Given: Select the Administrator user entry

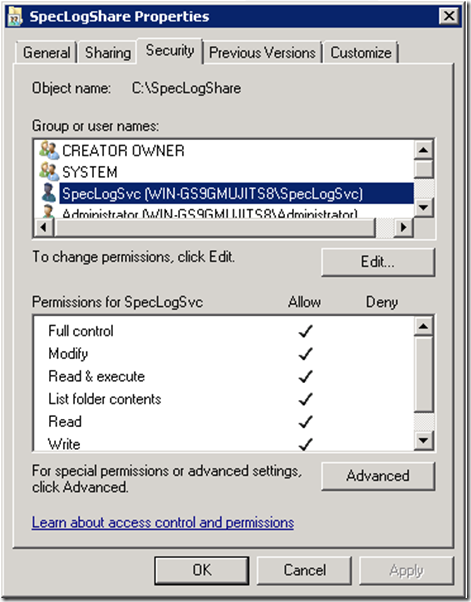Looking at the screenshot, I should coord(209,213).
